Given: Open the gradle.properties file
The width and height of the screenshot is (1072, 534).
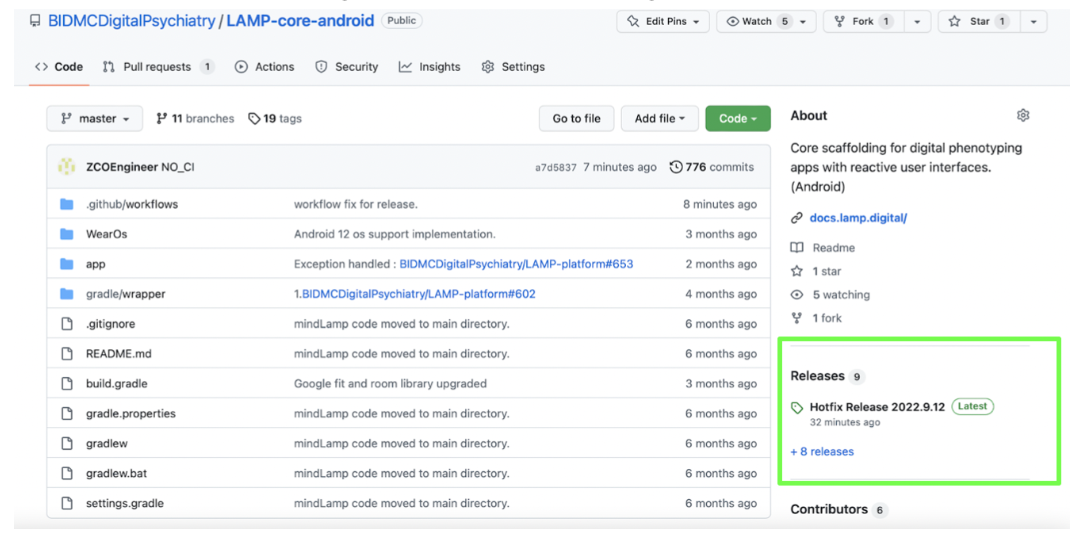Looking at the screenshot, I should 131,414.
